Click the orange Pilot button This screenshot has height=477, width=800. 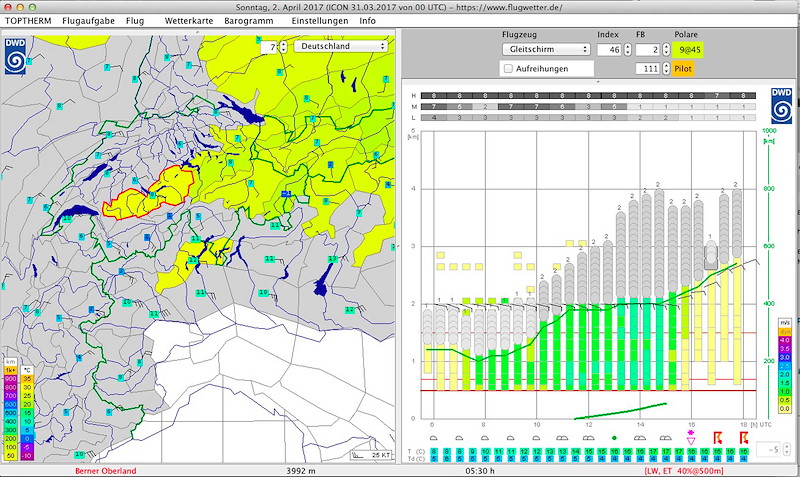pos(683,68)
